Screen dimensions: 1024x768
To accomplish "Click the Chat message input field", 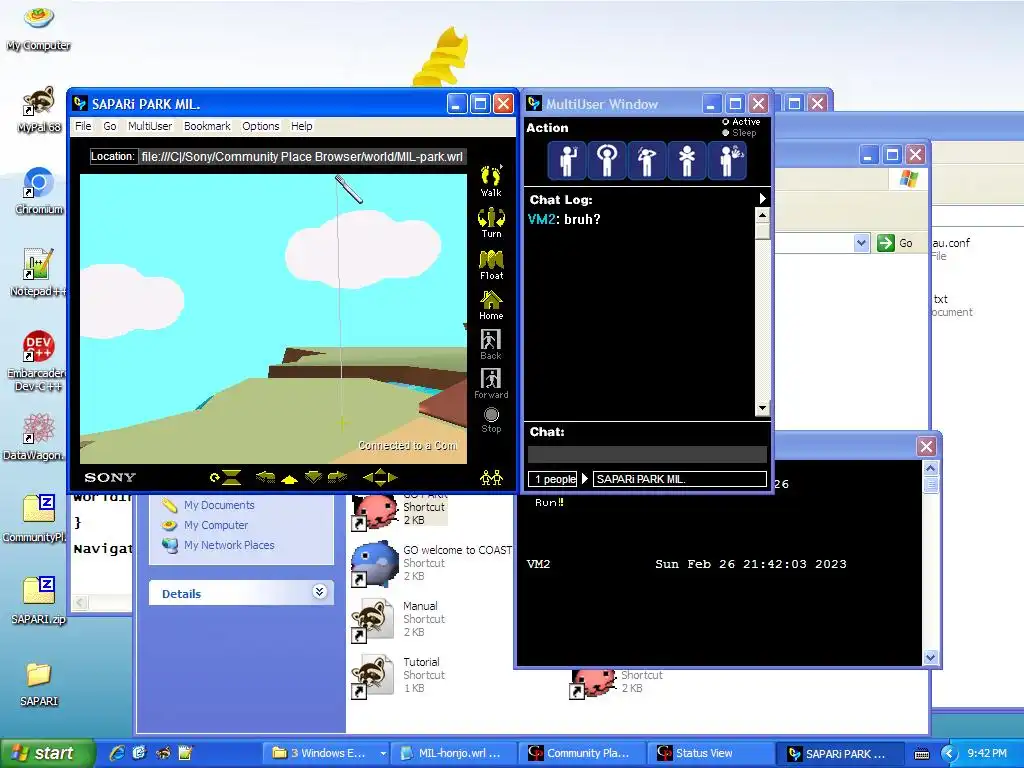I will click(647, 455).
